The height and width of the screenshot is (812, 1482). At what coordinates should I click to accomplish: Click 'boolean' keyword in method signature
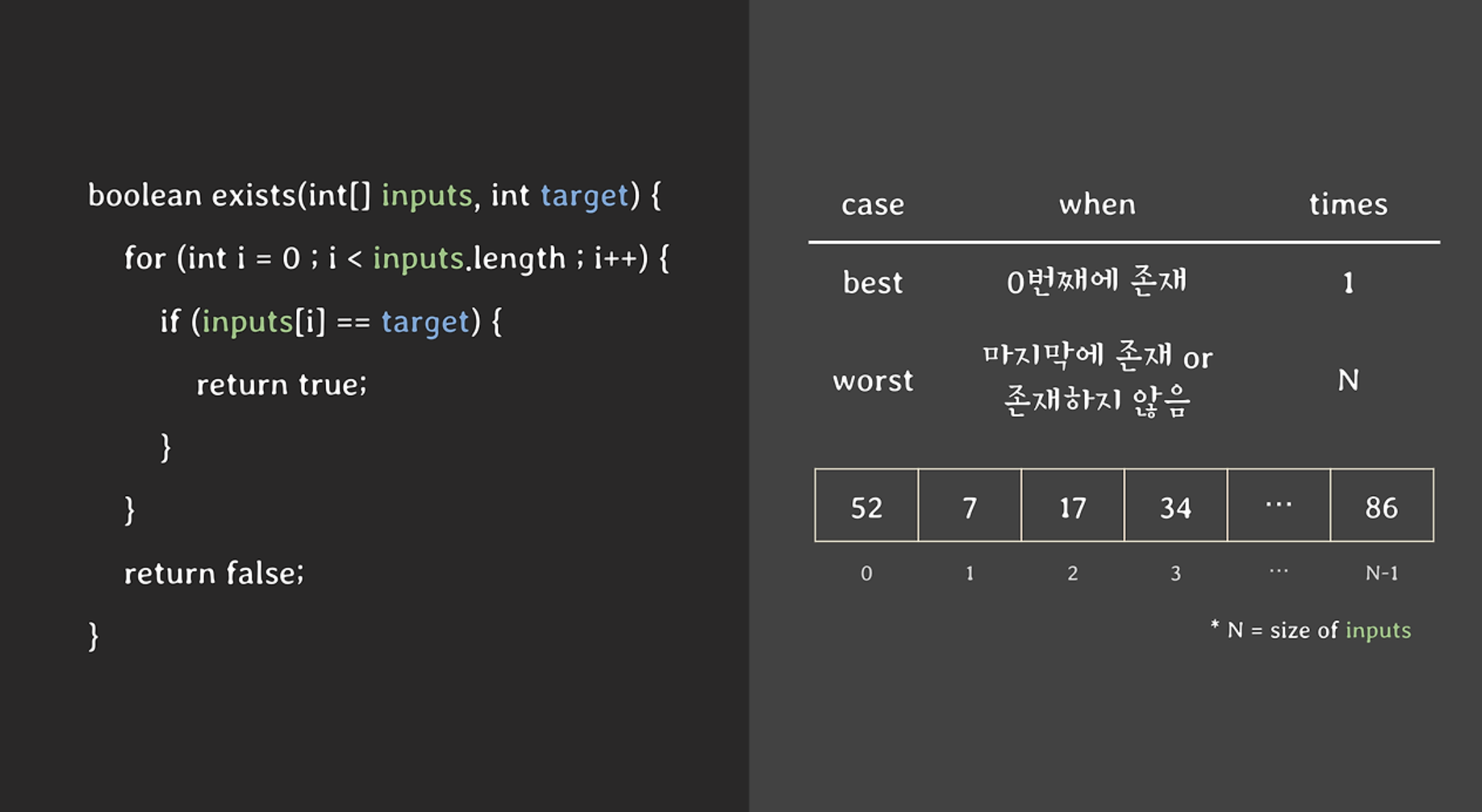(145, 196)
